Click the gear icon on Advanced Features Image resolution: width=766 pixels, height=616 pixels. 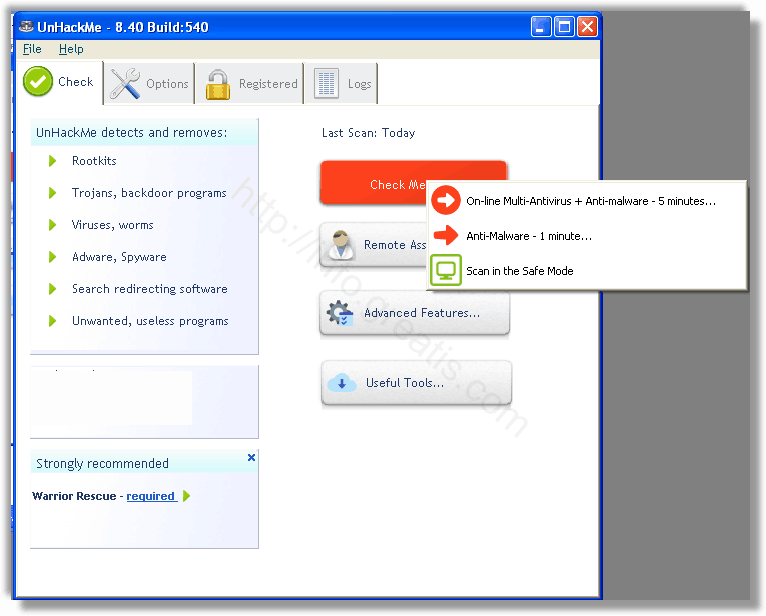click(340, 313)
